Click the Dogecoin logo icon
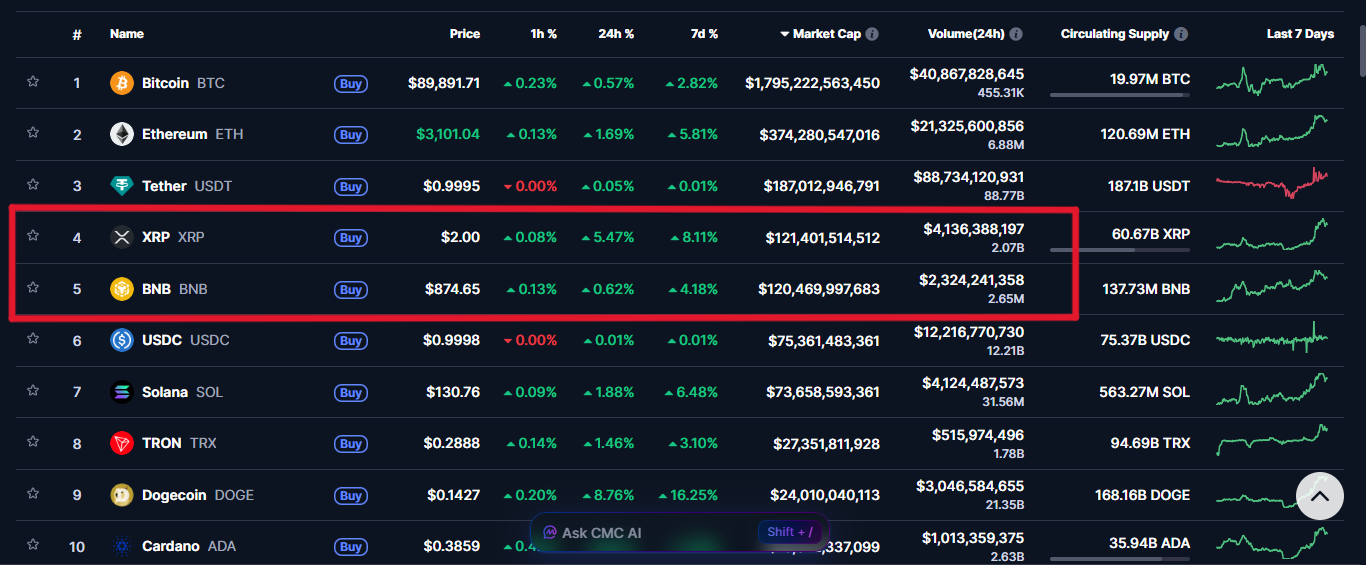This screenshot has width=1366, height=565. point(121,495)
